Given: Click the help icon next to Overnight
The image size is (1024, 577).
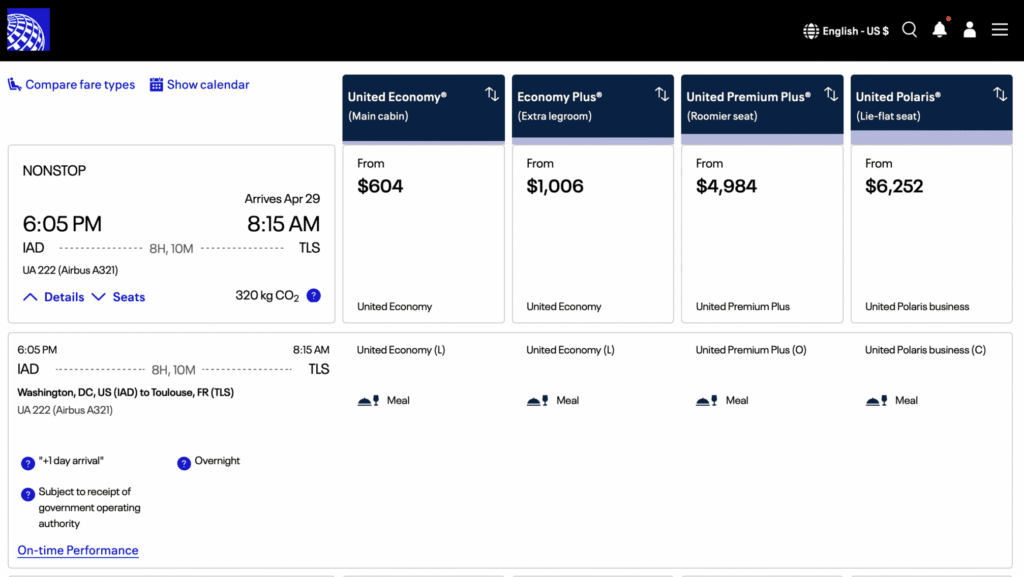Looking at the screenshot, I should pyautogui.click(x=184, y=463).
